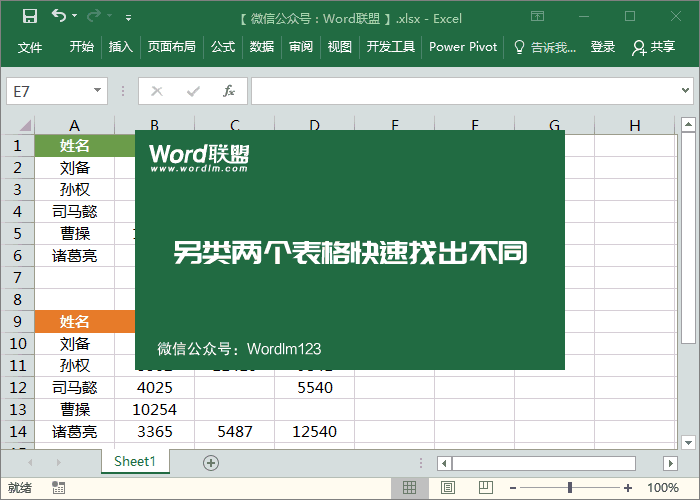The height and width of the screenshot is (500, 700).
Task: Click the Ribbon Display Options icon
Action: tap(538, 17)
